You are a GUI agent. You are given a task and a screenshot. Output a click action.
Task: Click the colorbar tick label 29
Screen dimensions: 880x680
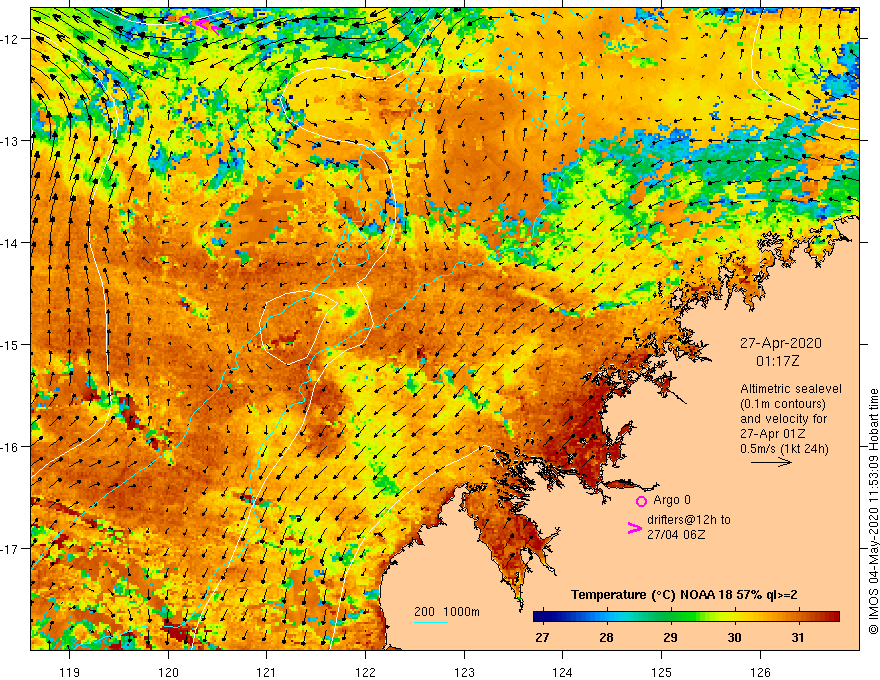click(670, 637)
